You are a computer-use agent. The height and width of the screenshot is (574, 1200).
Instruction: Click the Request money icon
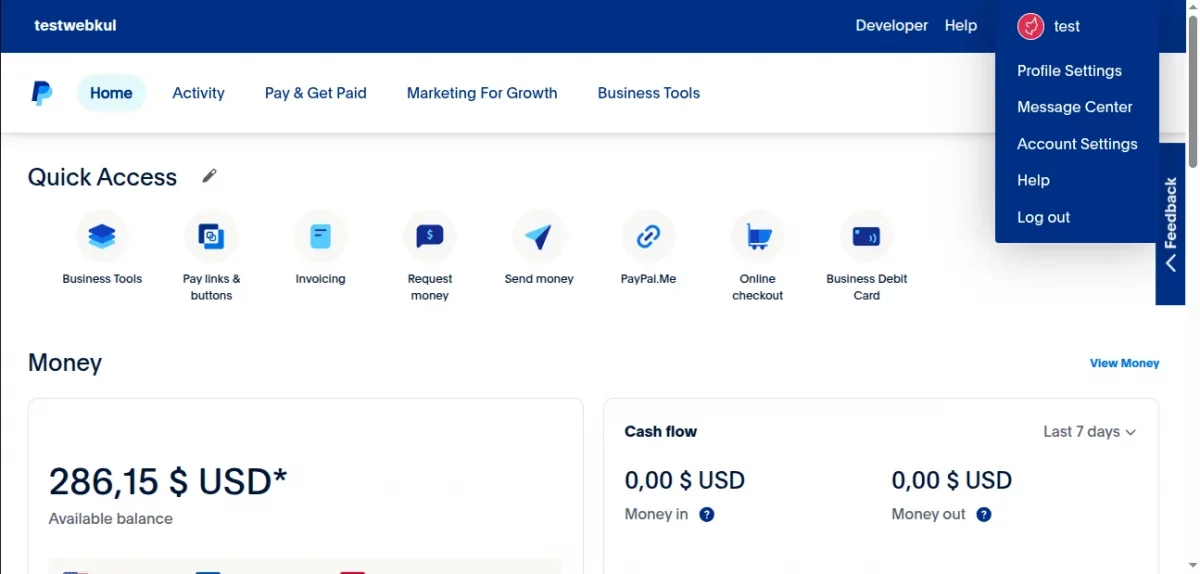[x=429, y=237]
